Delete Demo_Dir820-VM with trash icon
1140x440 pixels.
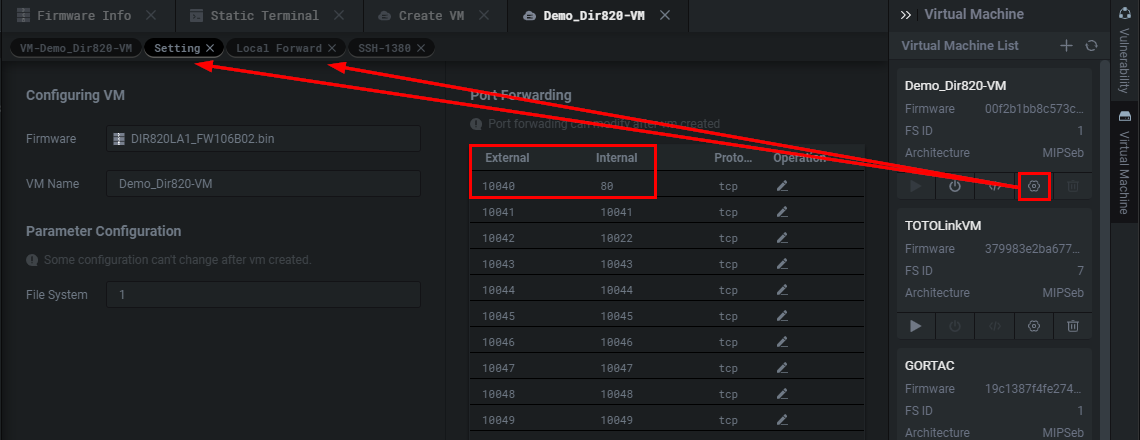[x=1072, y=186]
